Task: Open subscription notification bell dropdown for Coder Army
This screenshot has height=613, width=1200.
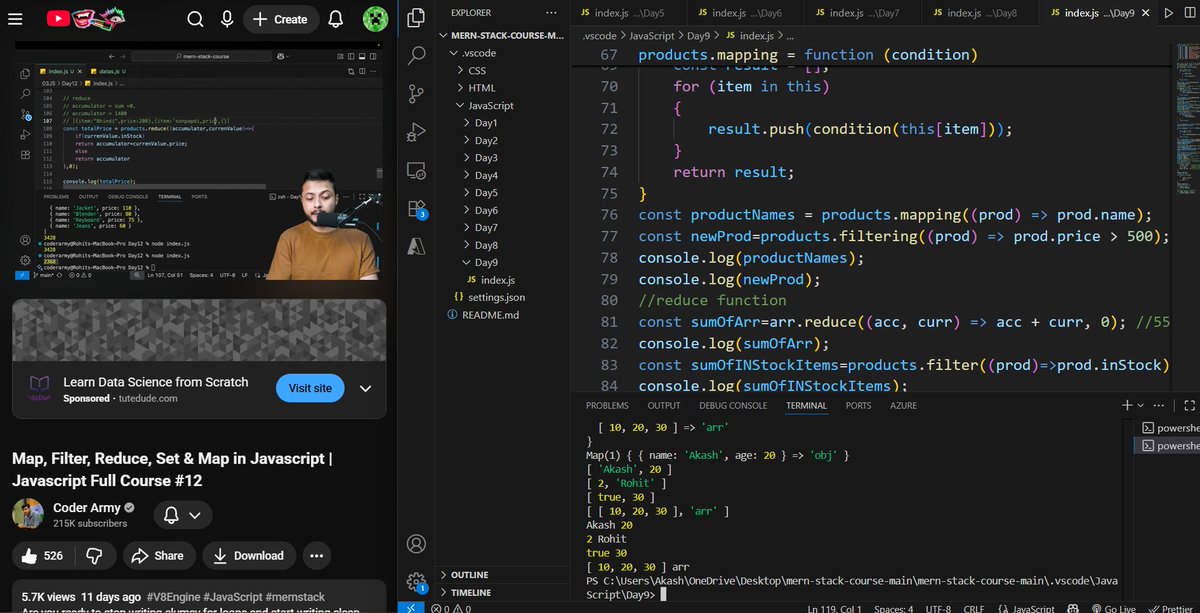Action: point(182,515)
